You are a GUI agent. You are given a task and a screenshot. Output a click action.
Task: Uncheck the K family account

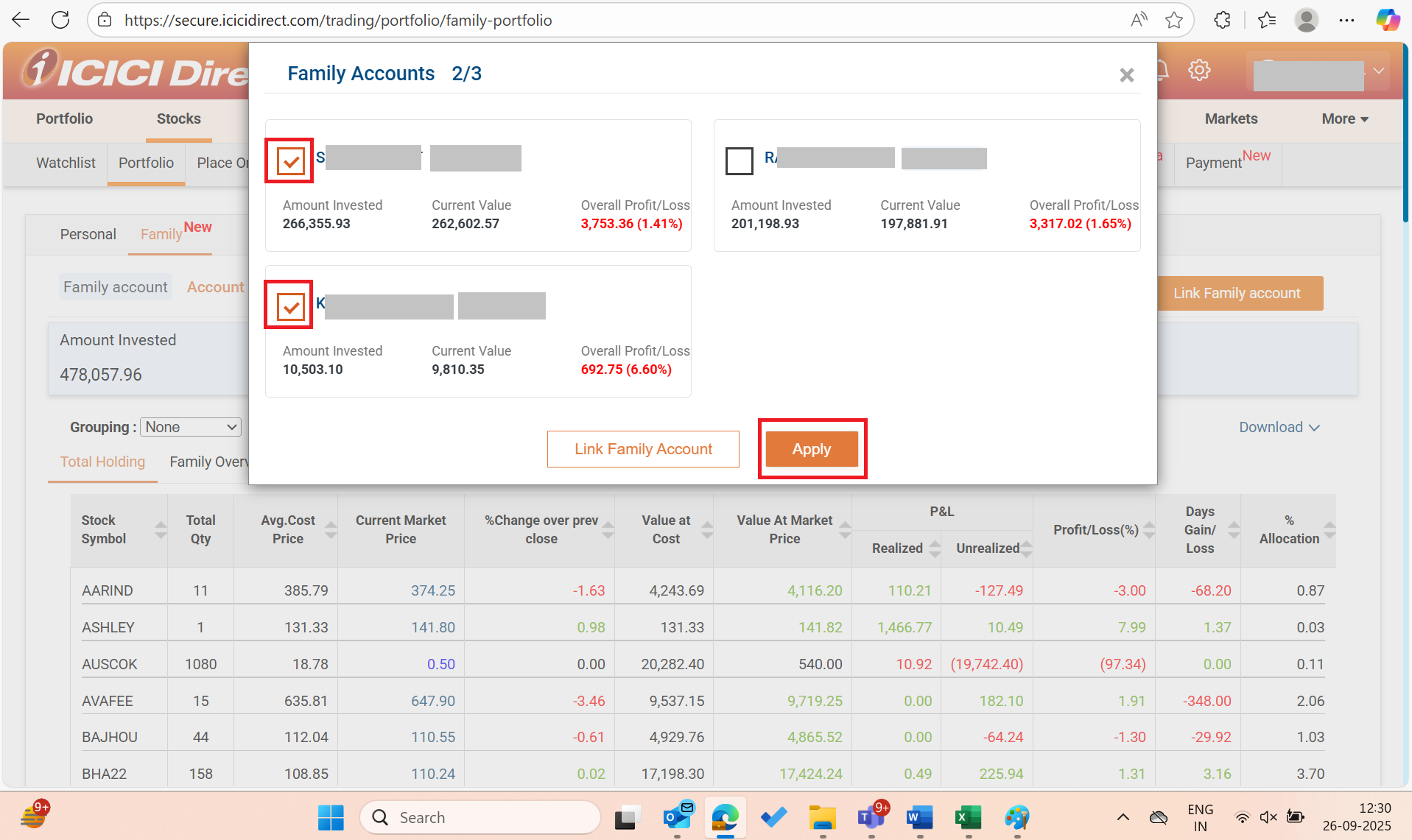[292, 306]
